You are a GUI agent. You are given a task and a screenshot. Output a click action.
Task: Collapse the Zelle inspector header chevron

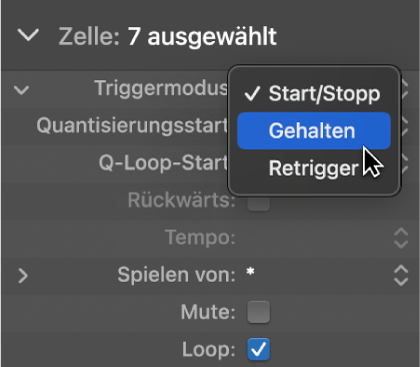(x=28, y=35)
